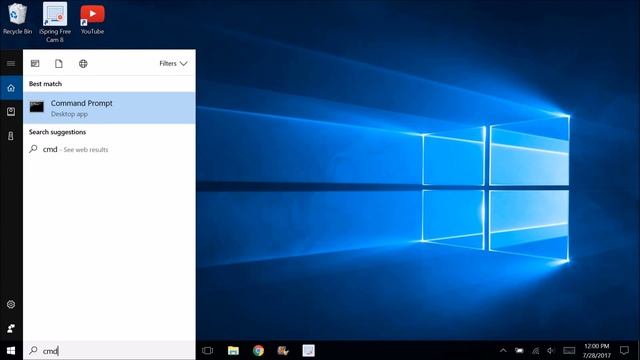Launch Google Chrome from the taskbar
Screen dimensions: 640x360
[258, 350]
